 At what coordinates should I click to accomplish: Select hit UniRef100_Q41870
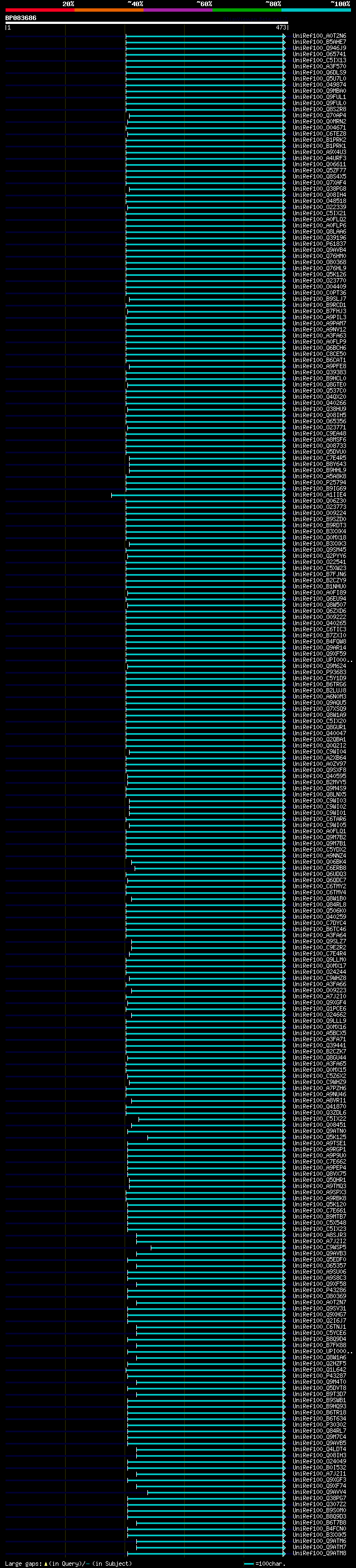(319, 1106)
